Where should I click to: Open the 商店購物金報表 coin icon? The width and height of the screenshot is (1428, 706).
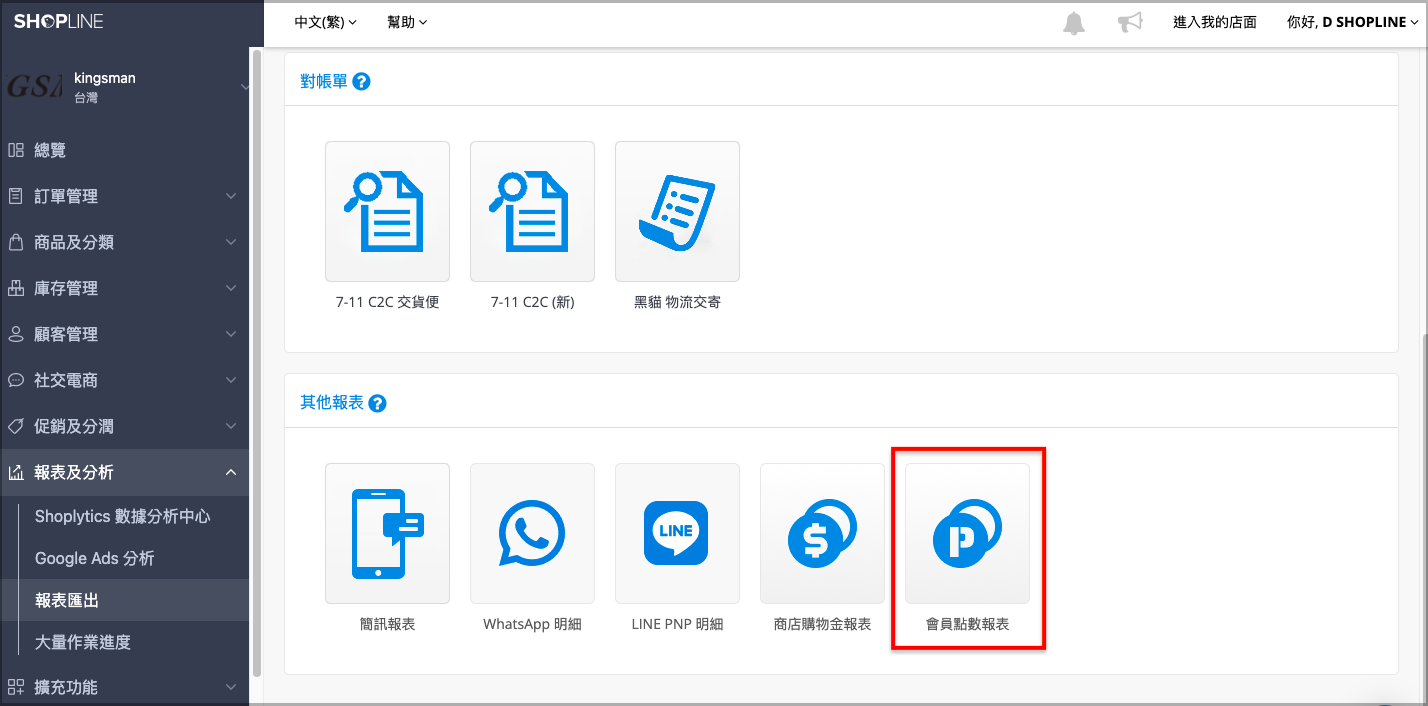[x=822, y=533]
